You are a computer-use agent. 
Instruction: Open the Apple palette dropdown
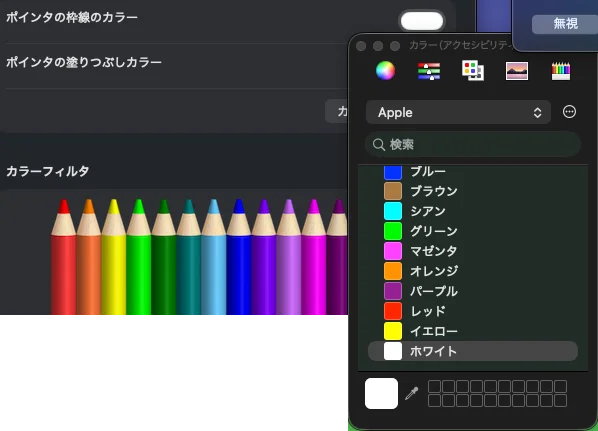(458, 112)
